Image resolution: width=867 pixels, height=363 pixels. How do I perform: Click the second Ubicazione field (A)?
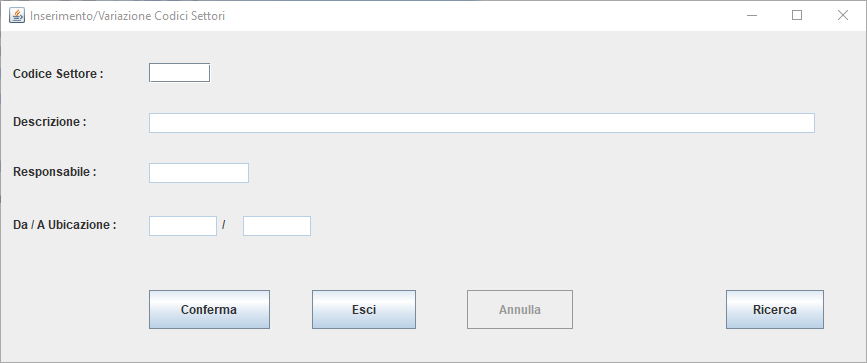(276, 226)
